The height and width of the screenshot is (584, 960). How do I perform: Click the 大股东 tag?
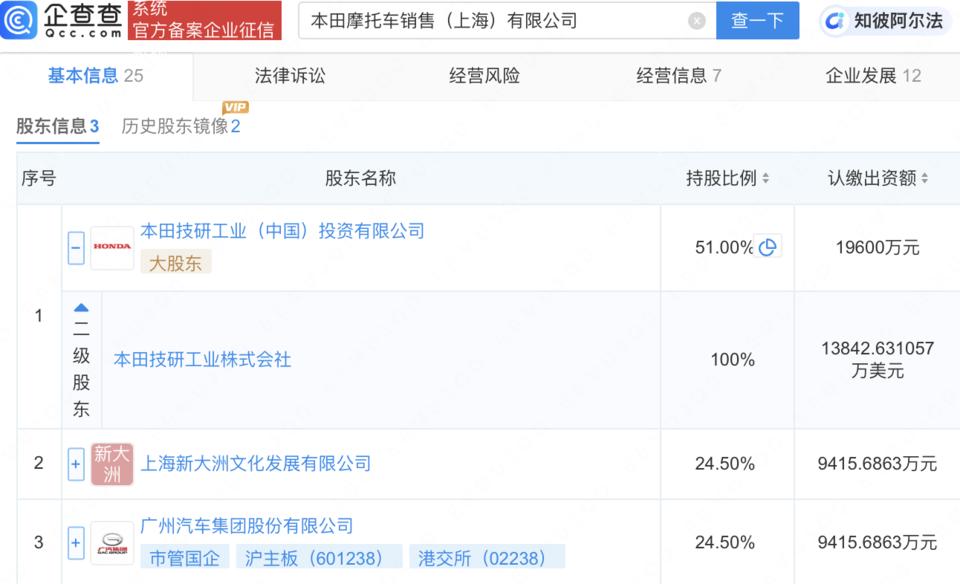176,263
